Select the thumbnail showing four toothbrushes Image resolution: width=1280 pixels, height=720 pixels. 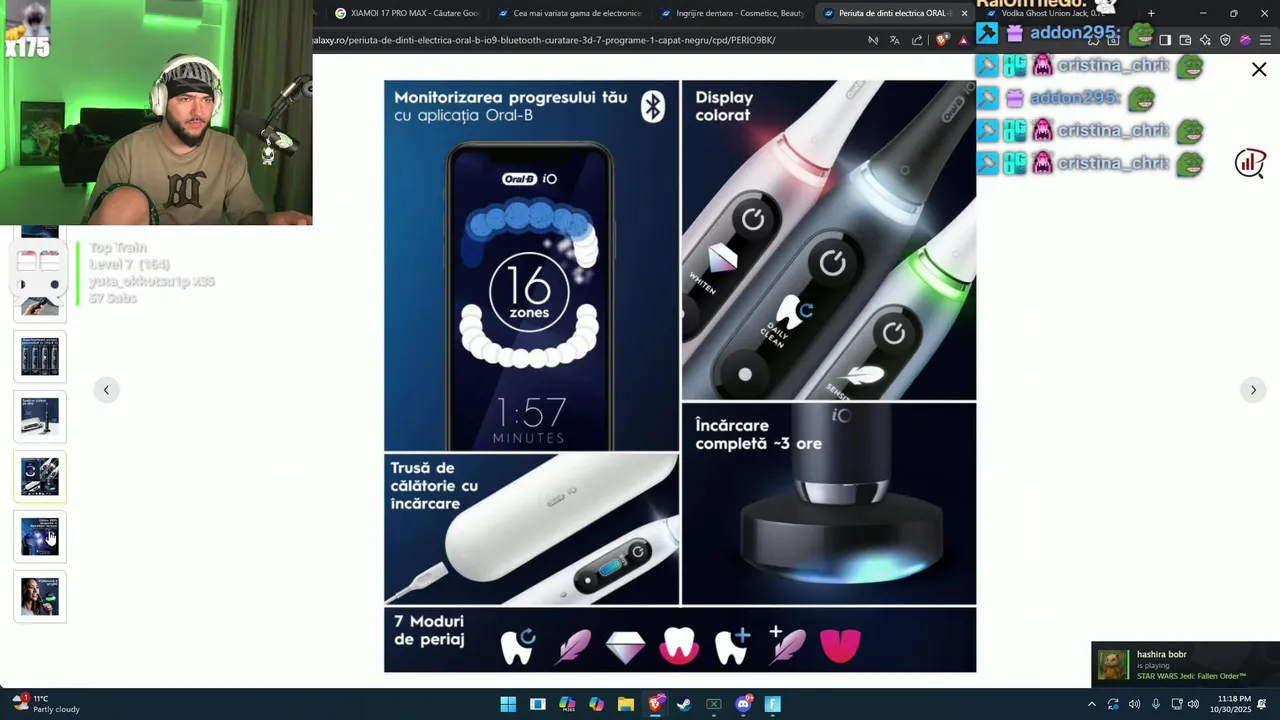click(x=40, y=356)
